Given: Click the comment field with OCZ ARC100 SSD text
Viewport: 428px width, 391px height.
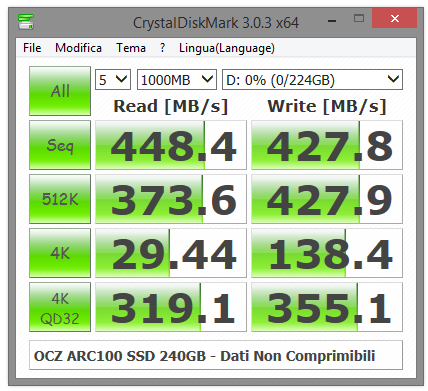Looking at the screenshot, I should (x=216, y=355).
